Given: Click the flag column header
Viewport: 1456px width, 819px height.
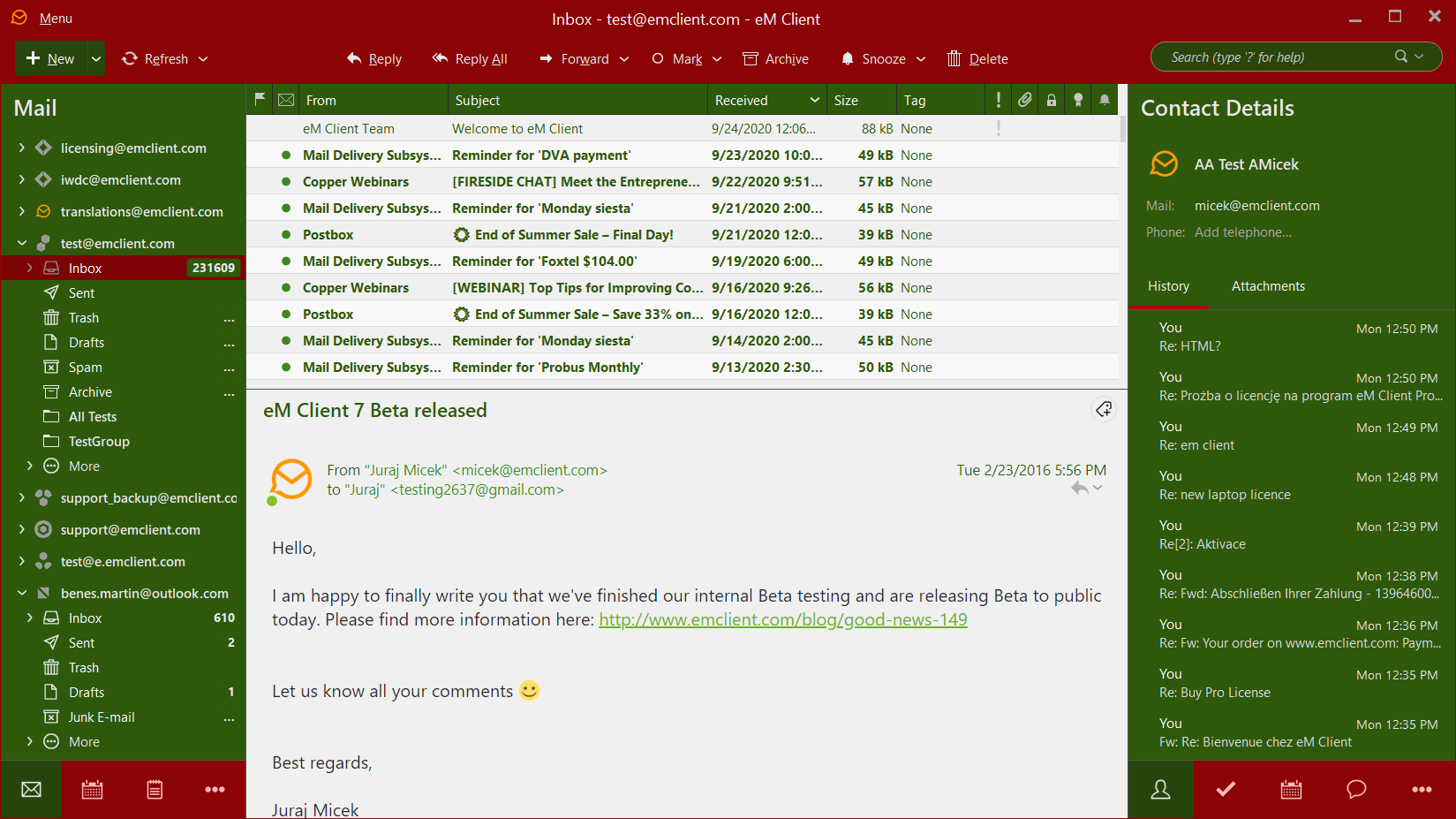Looking at the screenshot, I should 260,100.
